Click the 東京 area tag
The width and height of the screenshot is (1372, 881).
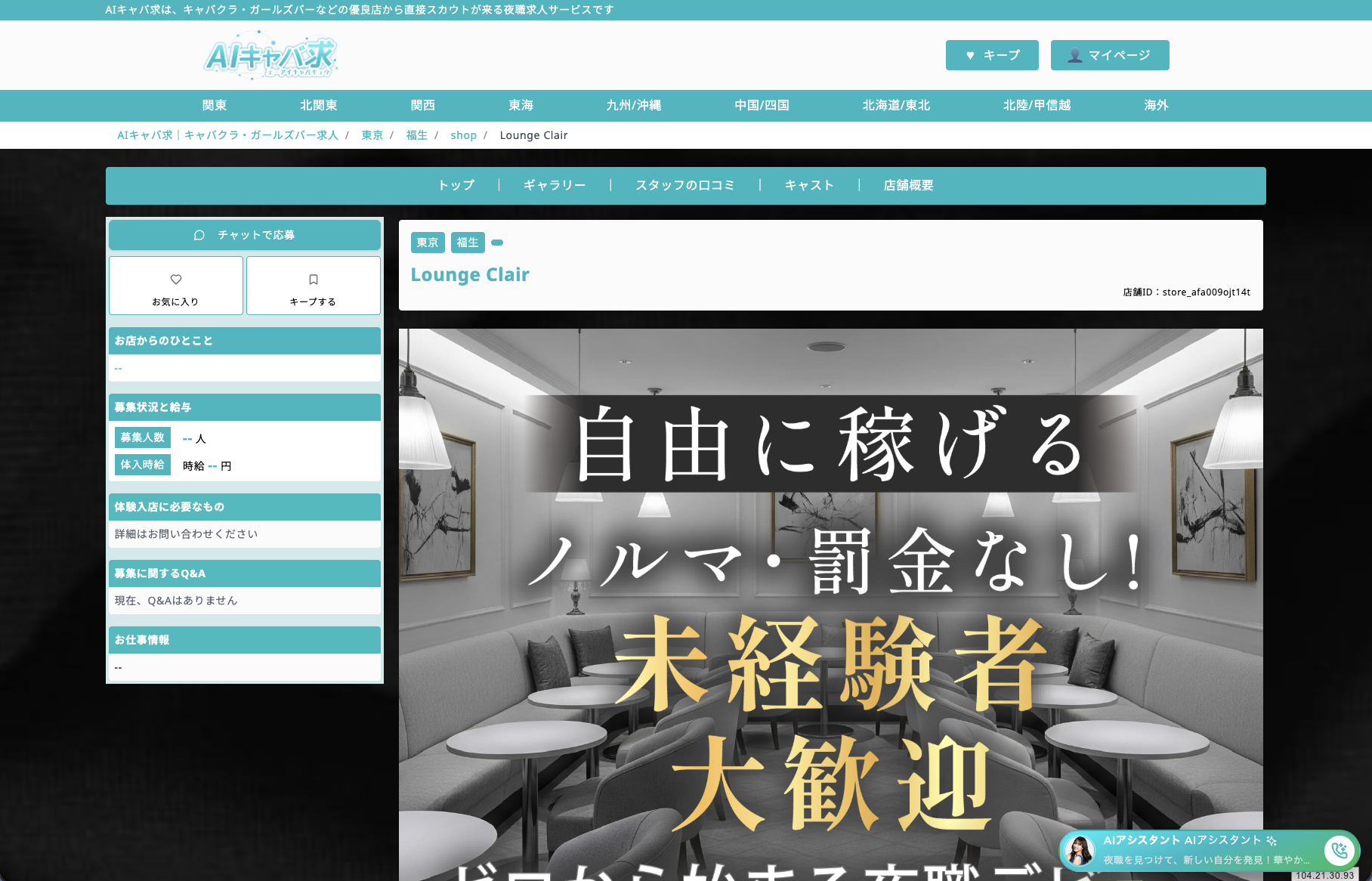(428, 243)
